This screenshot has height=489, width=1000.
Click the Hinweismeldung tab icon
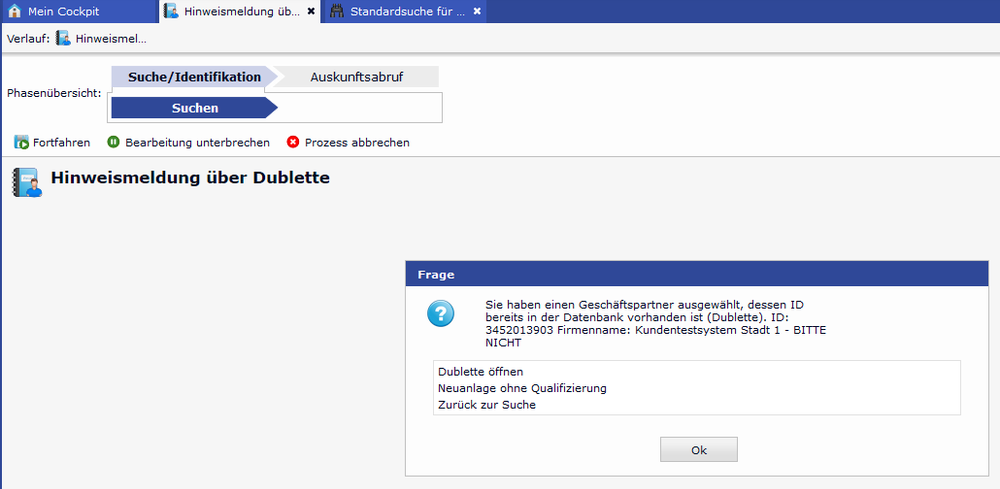pyautogui.click(x=171, y=11)
